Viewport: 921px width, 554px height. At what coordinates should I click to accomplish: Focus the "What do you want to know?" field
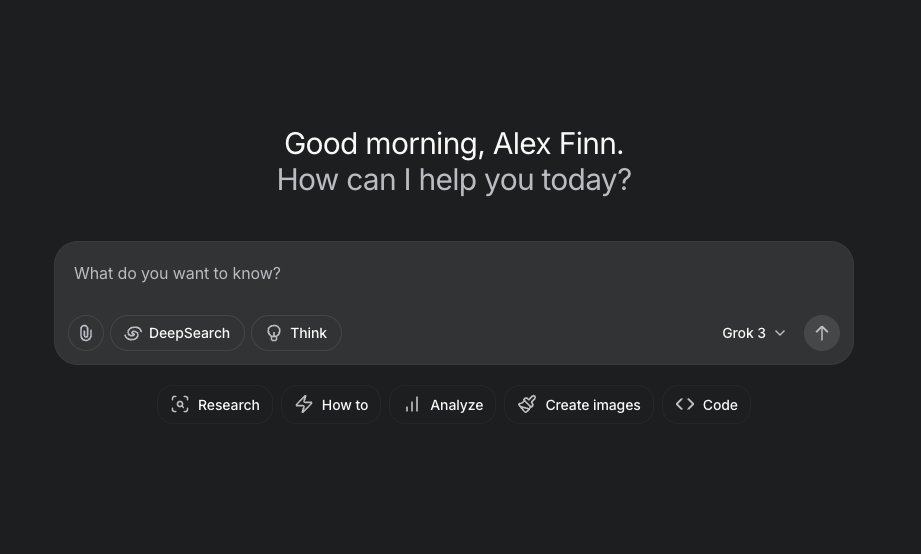tap(453, 274)
